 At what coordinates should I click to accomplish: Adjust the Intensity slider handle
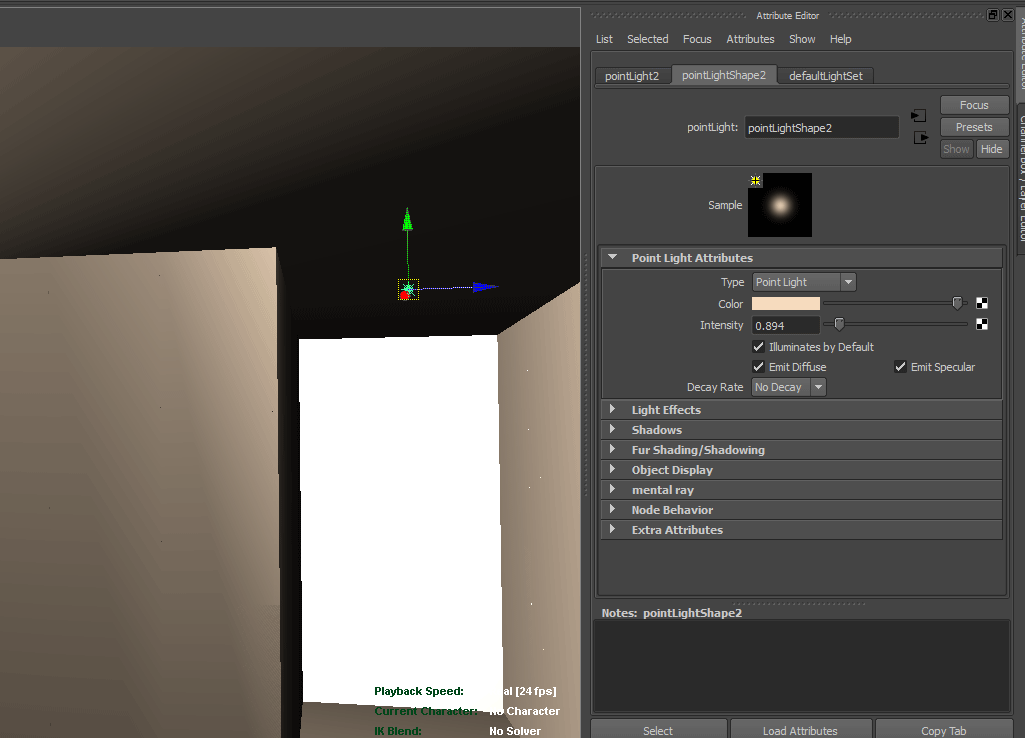tap(838, 324)
